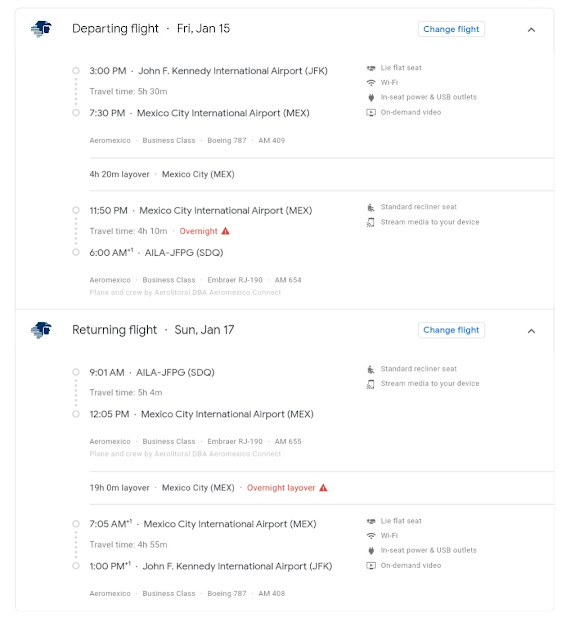Click the On-demand video icon for AM 409
The height and width of the screenshot is (640, 566).
371,112
